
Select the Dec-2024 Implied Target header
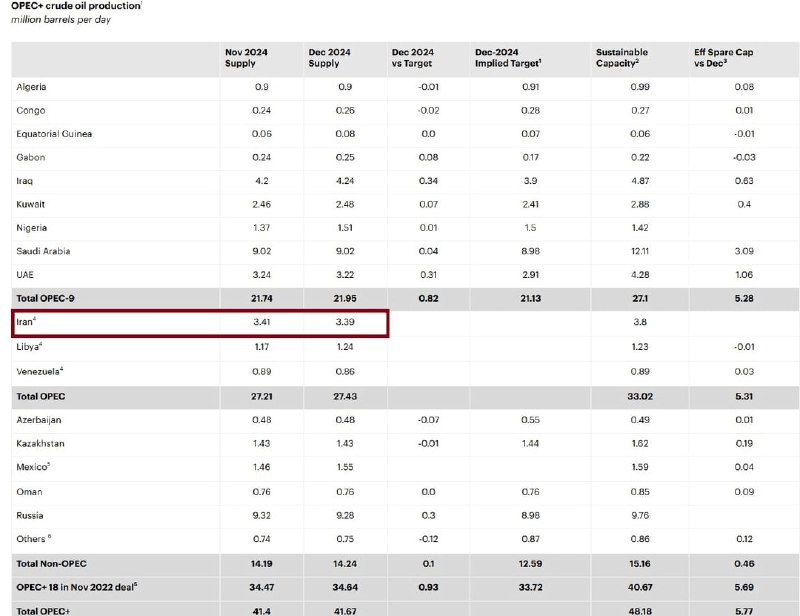click(511, 58)
